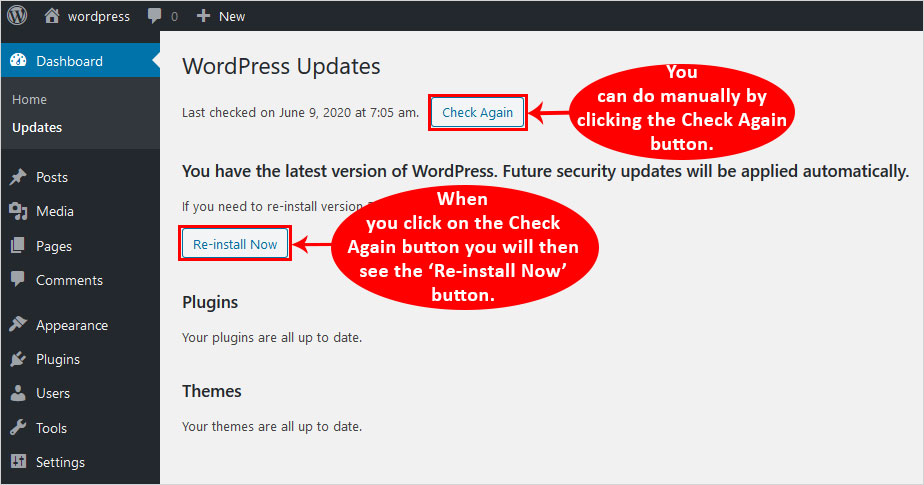Click the Pages icon in sidebar

18,246
